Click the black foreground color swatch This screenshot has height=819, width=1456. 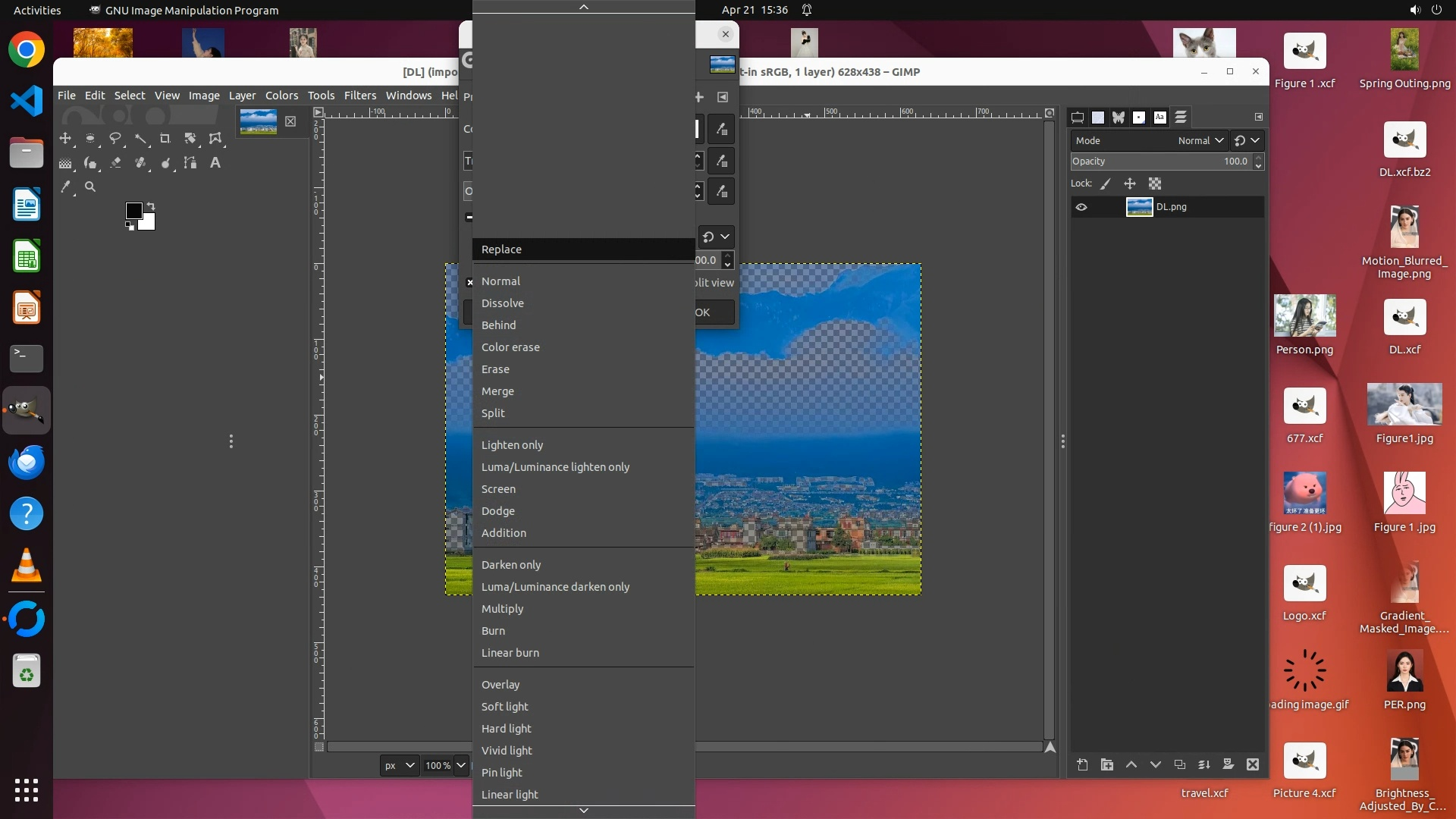click(133, 210)
